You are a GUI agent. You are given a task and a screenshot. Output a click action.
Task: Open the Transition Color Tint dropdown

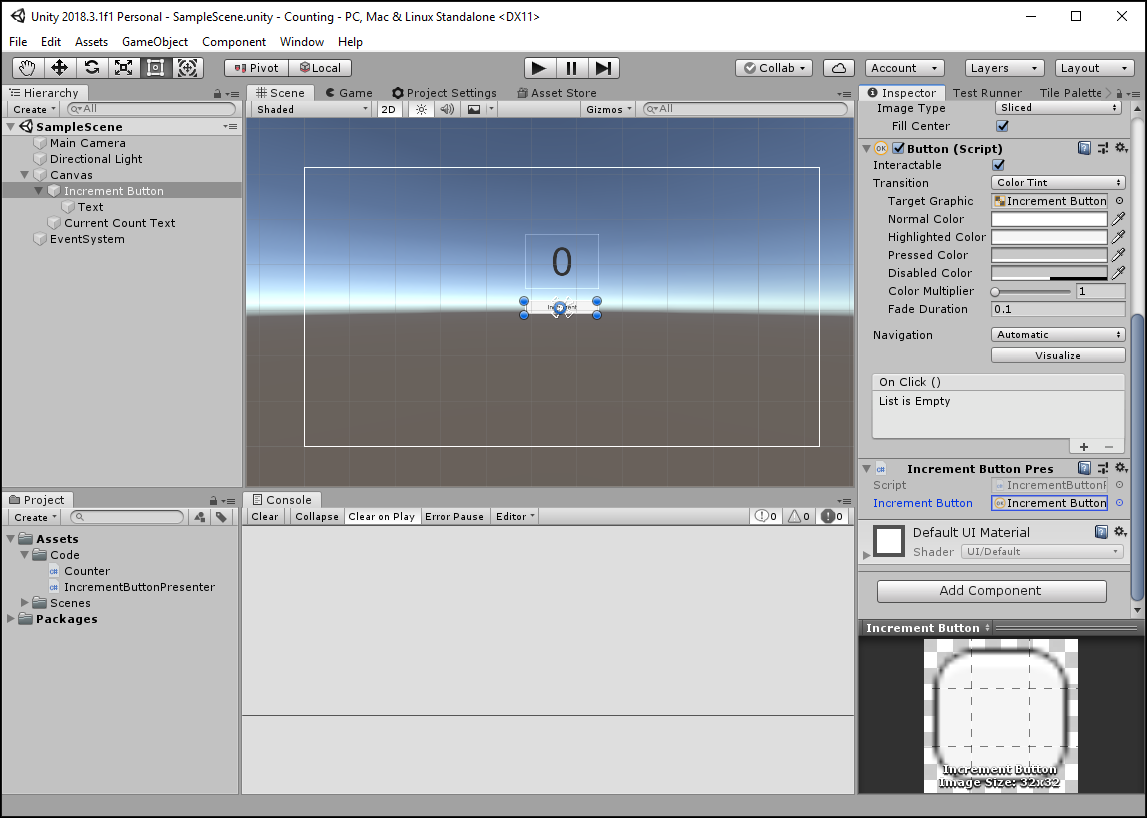(1058, 183)
